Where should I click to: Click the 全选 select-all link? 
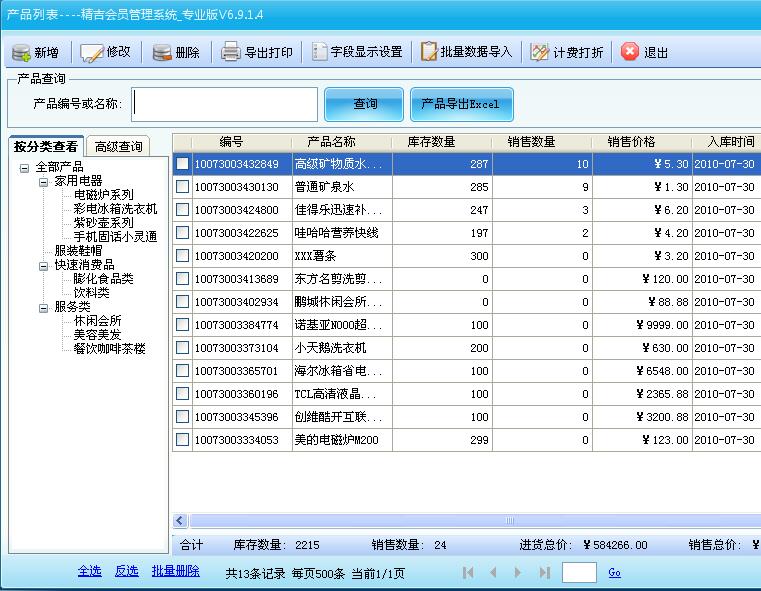click(89, 571)
